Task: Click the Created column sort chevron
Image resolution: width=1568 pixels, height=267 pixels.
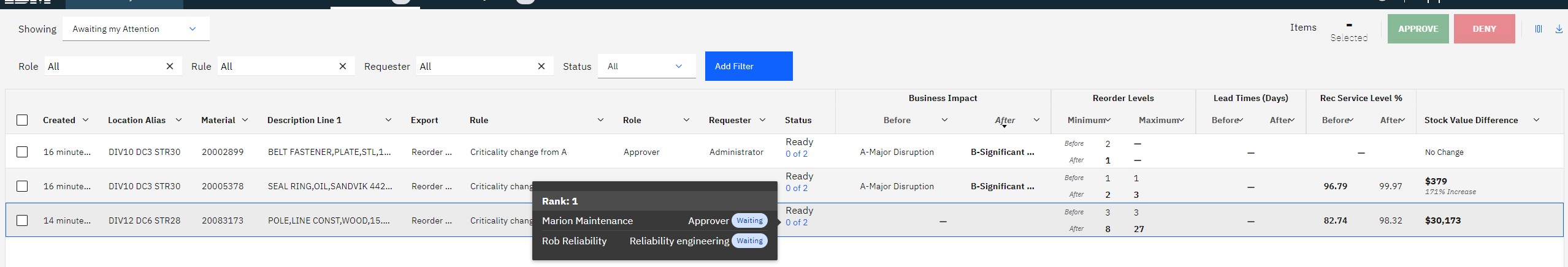Action: pyautogui.click(x=86, y=120)
